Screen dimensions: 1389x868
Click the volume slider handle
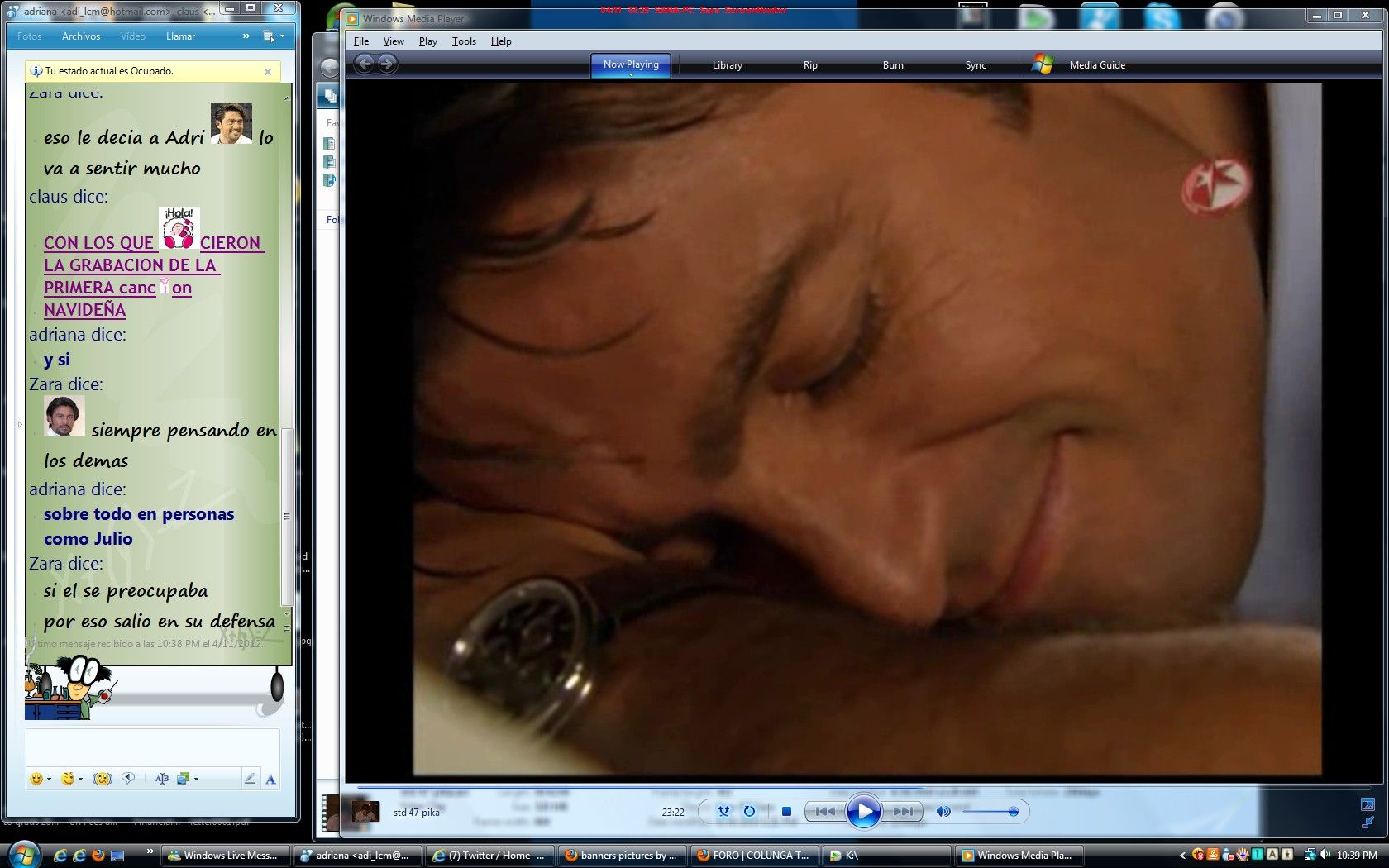click(1013, 812)
